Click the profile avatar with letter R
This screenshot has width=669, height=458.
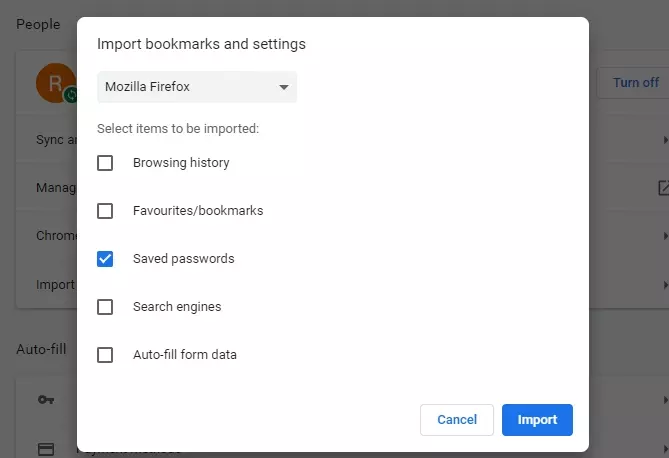(x=52, y=82)
